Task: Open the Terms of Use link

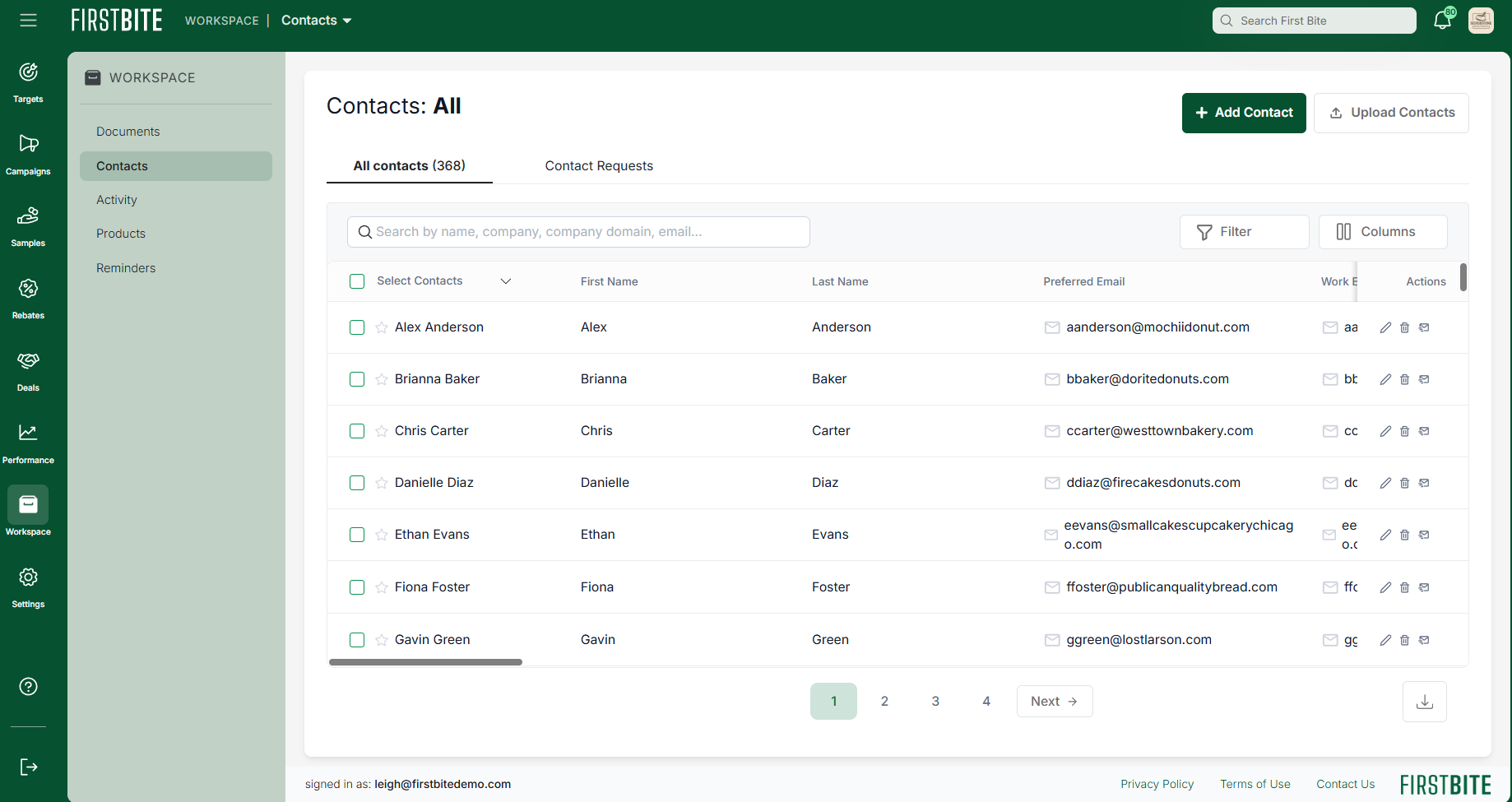Action: point(1255,784)
